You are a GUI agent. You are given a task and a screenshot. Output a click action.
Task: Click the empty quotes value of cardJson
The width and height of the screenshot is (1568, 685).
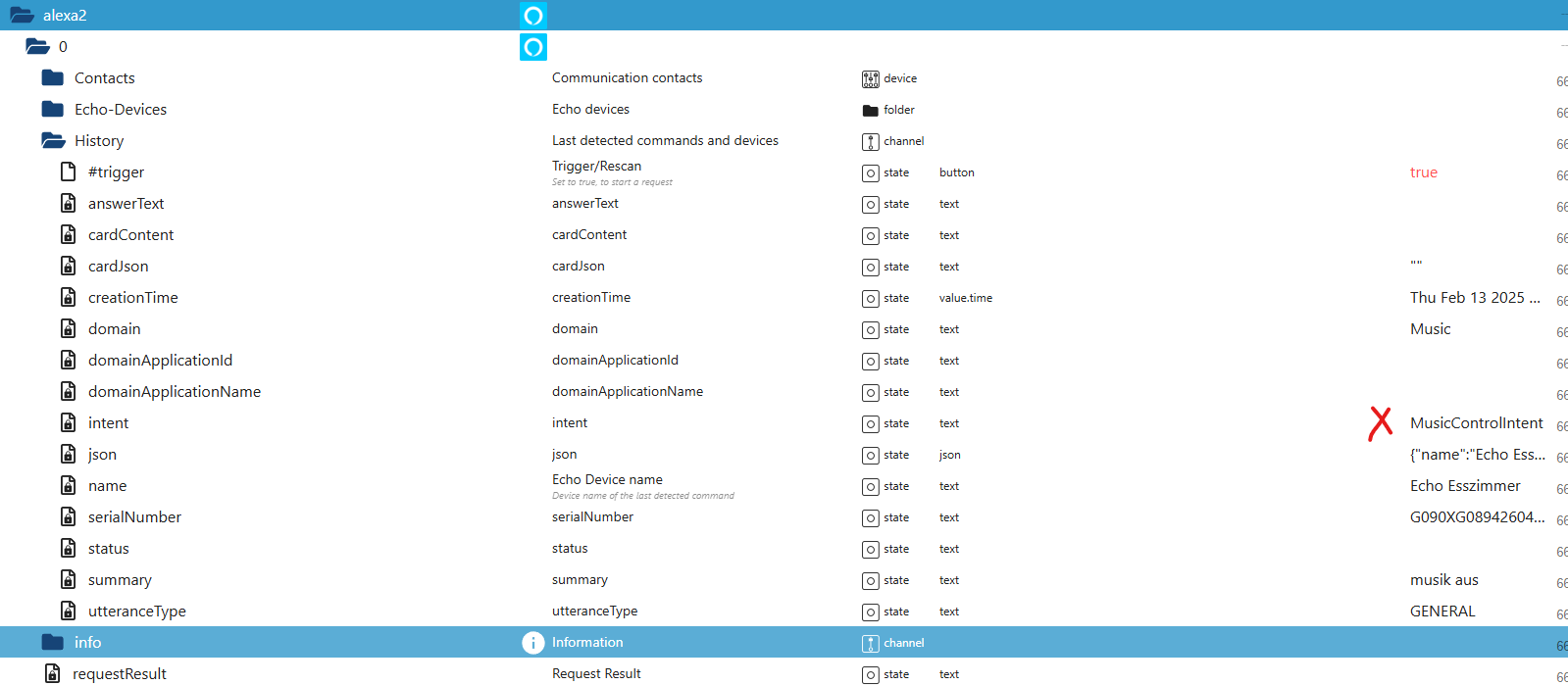click(1416, 265)
